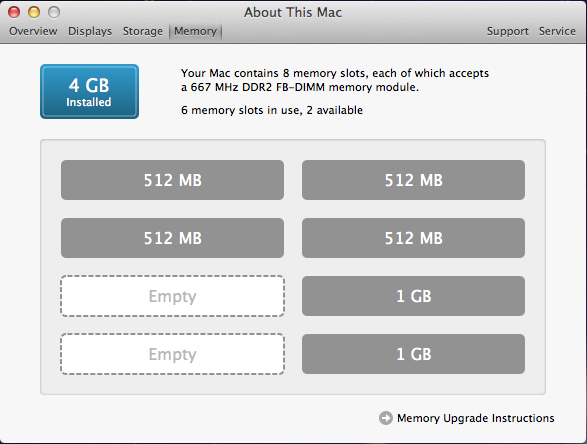This screenshot has height=444, width=587.
Task: Select the top-right 512 MB memory slot
Action: (413, 180)
